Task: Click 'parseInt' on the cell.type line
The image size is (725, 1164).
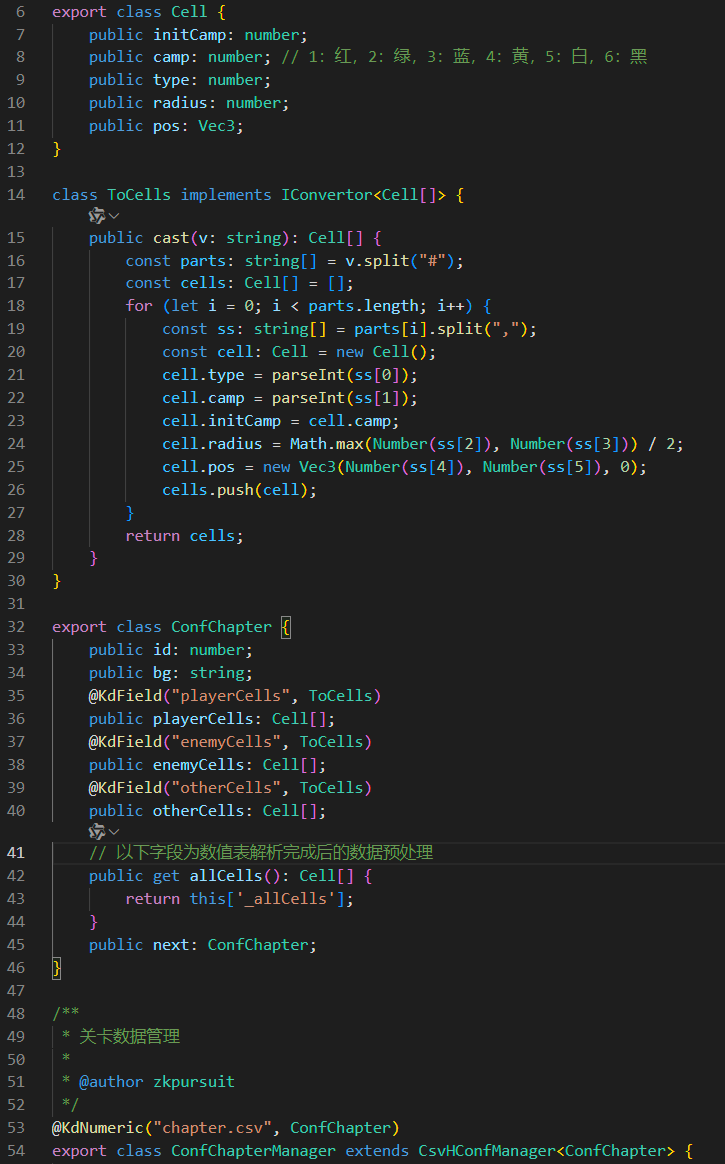Action: point(308,376)
